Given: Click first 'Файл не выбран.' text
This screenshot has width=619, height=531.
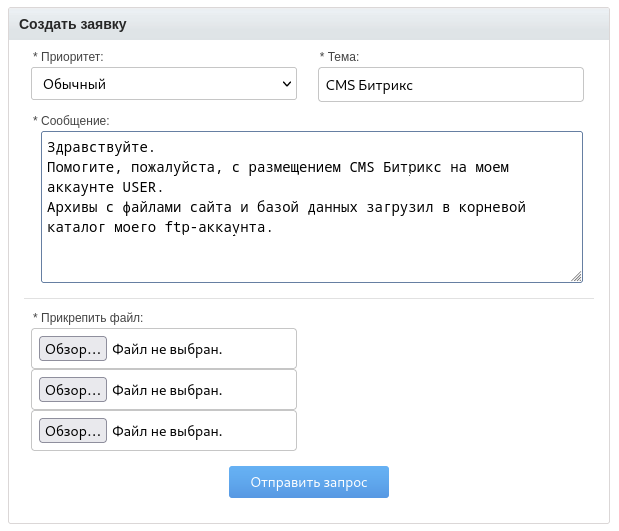Looking at the screenshot, I should tap(167, 349).
